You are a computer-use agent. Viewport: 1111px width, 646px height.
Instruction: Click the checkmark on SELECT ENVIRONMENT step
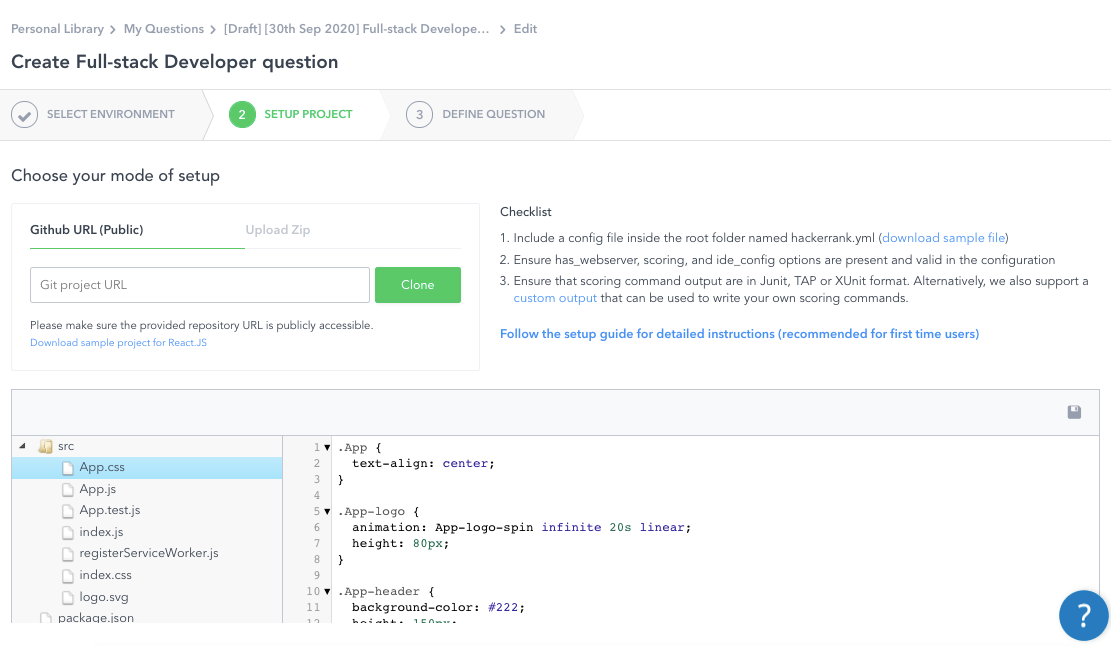tap(24, 114)
